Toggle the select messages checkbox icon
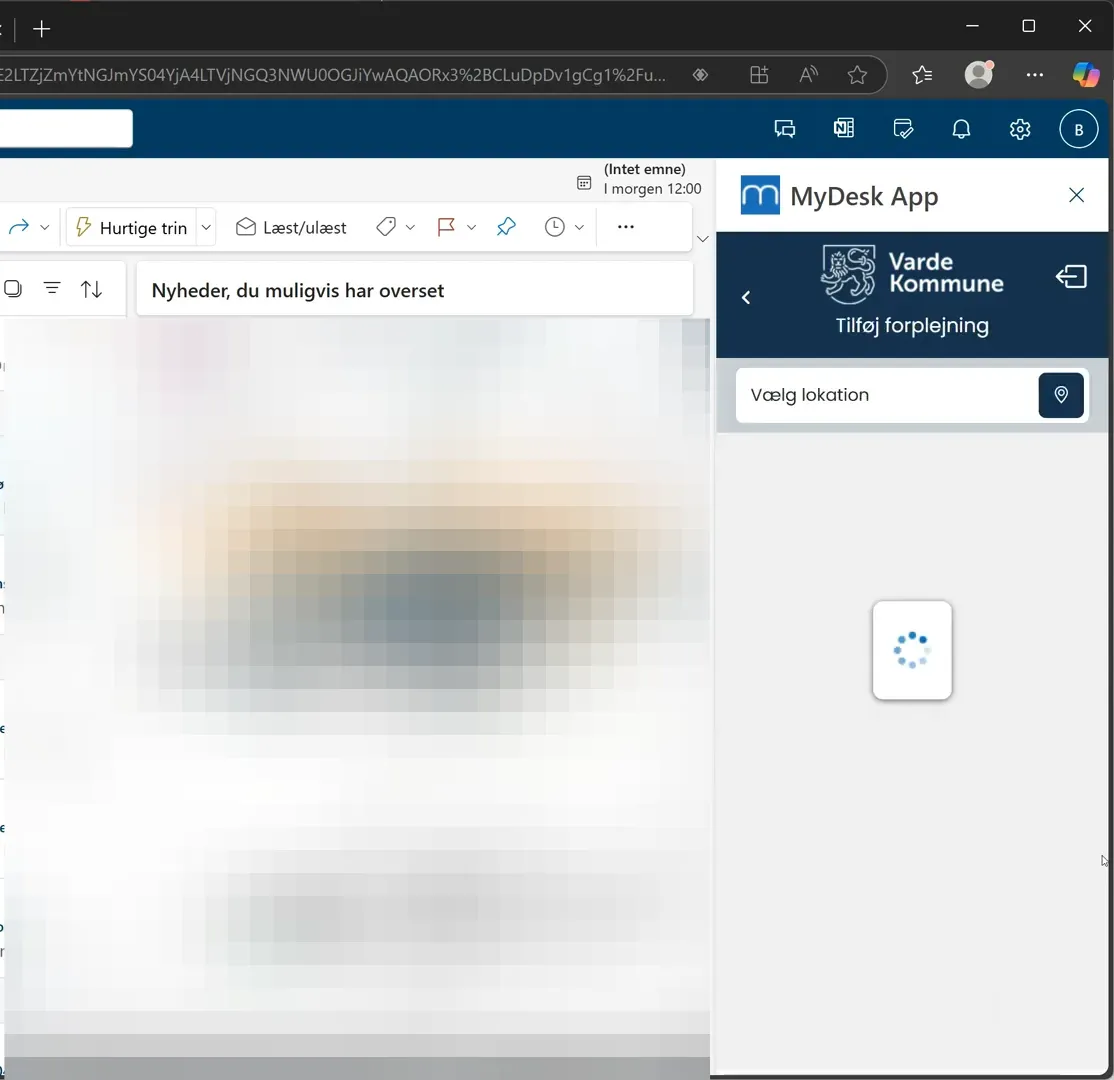Viewport: 1114px width, 1080px height. [13, 288]
